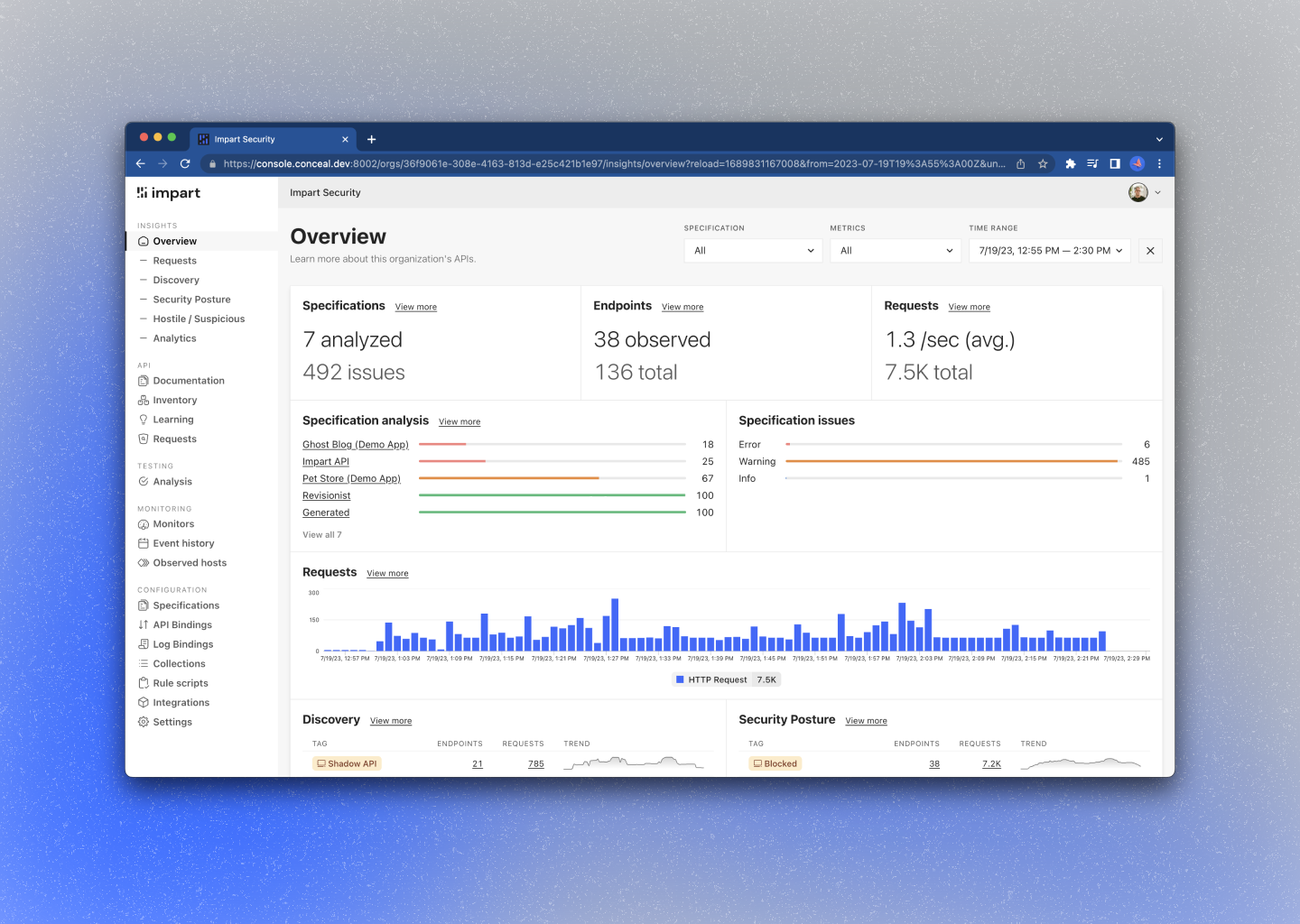Open Event history page

(176, 543)
